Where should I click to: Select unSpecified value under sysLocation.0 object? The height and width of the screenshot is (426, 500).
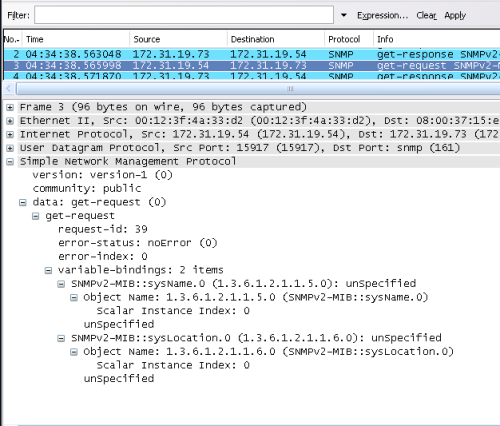pos(119,379)
